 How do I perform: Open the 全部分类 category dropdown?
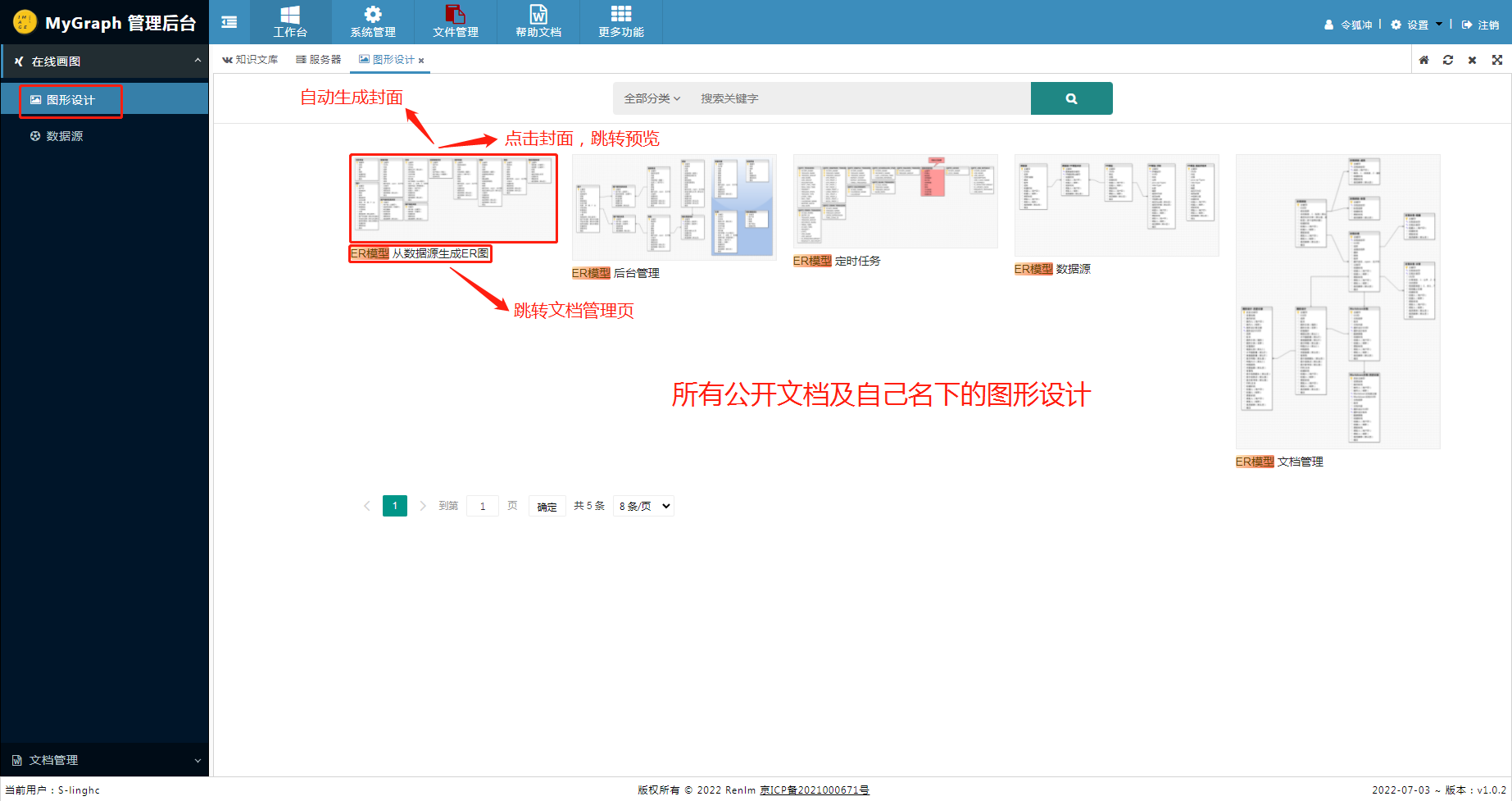tap(650, 98)
